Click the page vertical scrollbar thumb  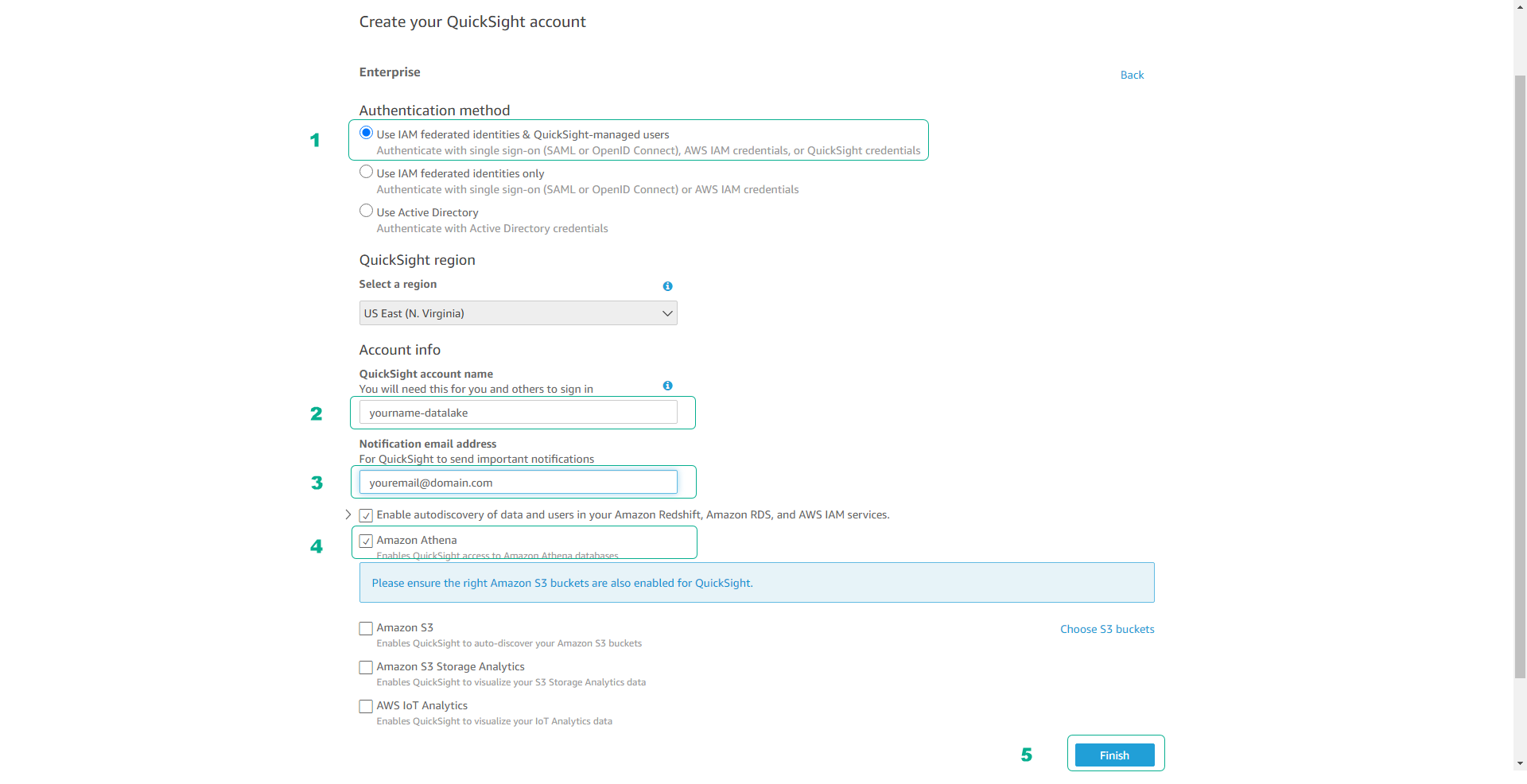coord(1520,375)
